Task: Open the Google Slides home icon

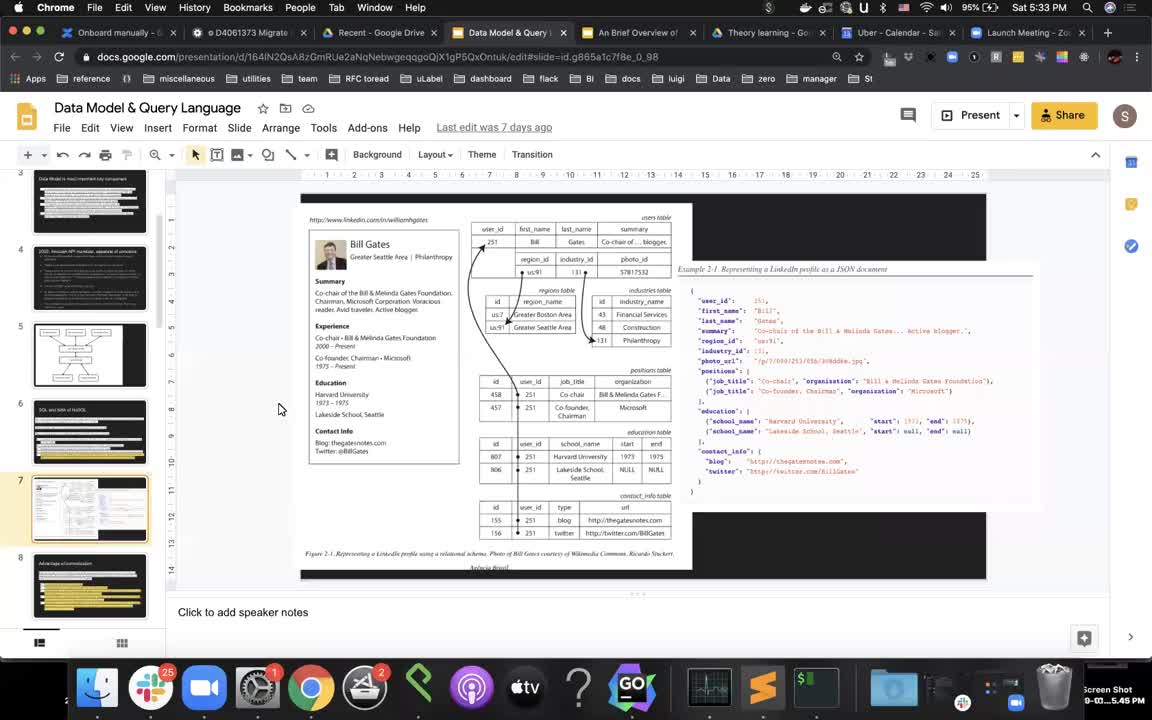Action: (x=27, y=117)
